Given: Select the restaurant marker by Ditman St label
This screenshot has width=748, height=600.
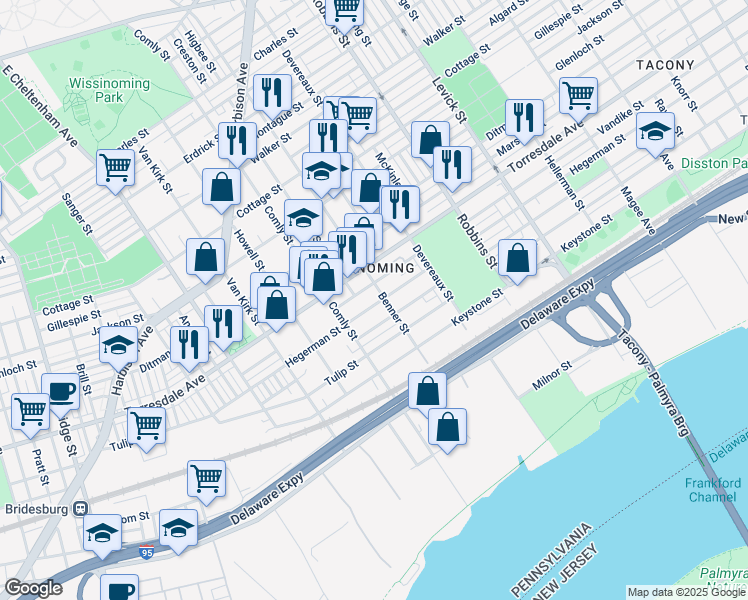Looking at the screenshot, I should [189, 348].
